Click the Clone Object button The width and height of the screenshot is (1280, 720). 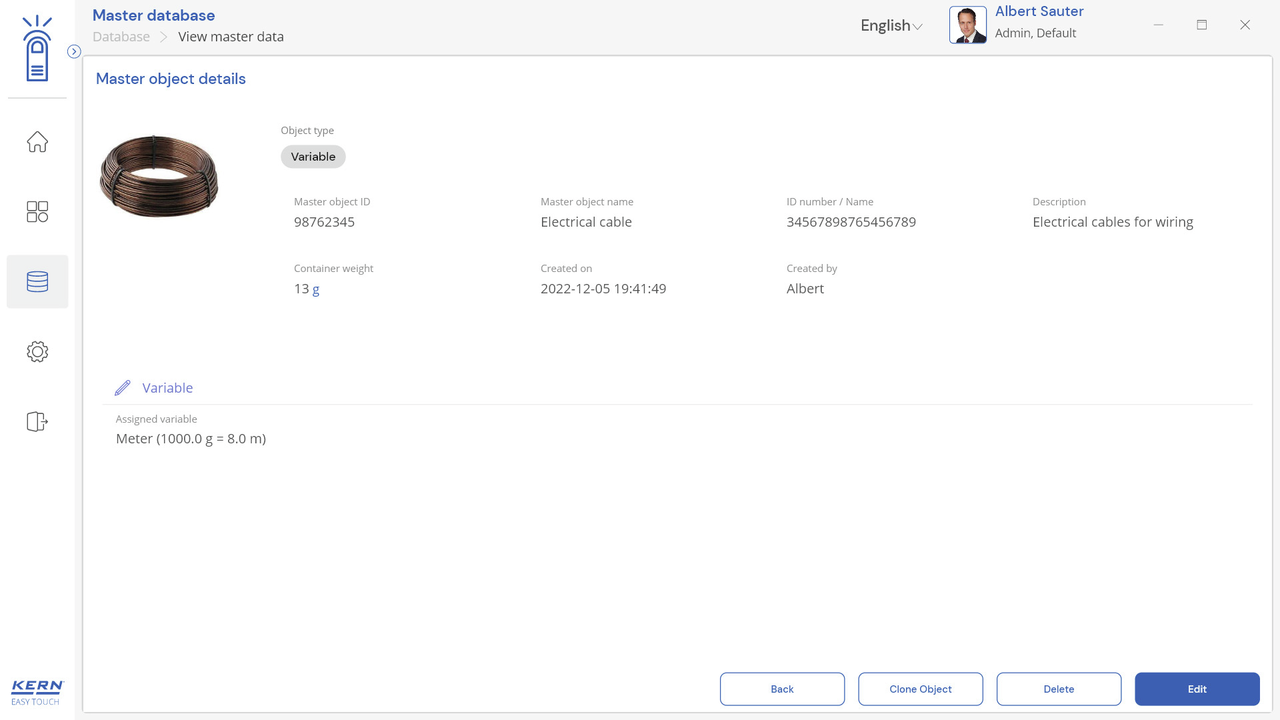click(920, 689)
